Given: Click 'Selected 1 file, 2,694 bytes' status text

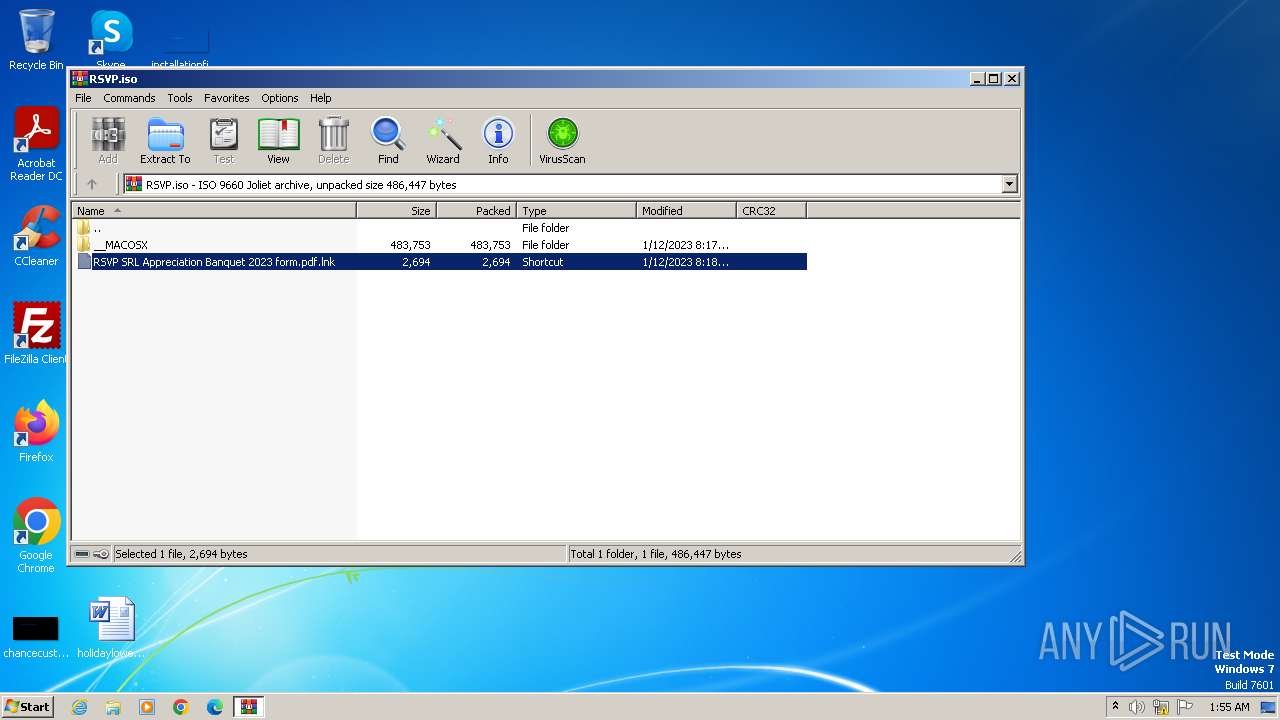Looking at the screenshot, I should (x=181, y=554).
